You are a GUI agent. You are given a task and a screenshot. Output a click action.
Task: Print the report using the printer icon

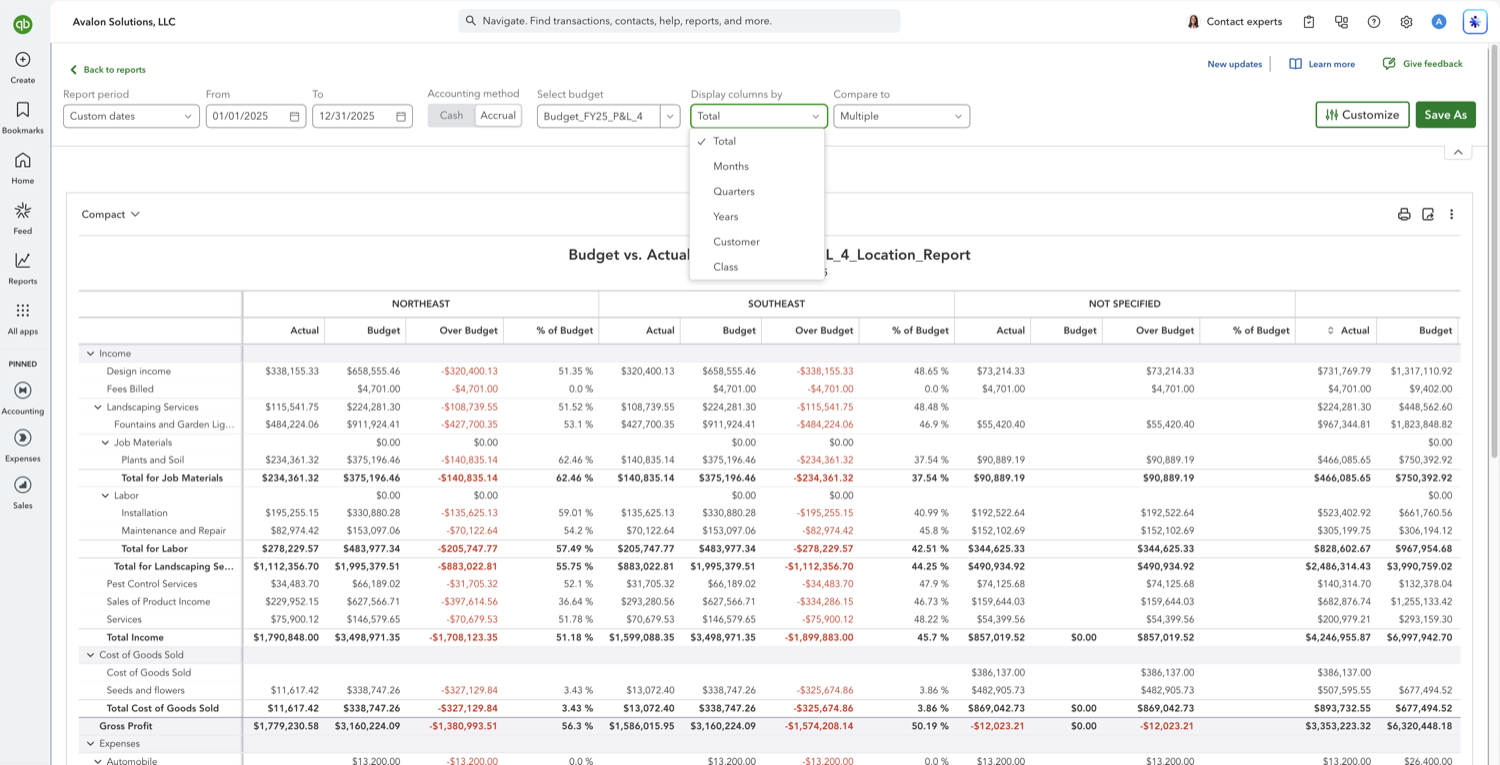click(x=1404, y=214)
